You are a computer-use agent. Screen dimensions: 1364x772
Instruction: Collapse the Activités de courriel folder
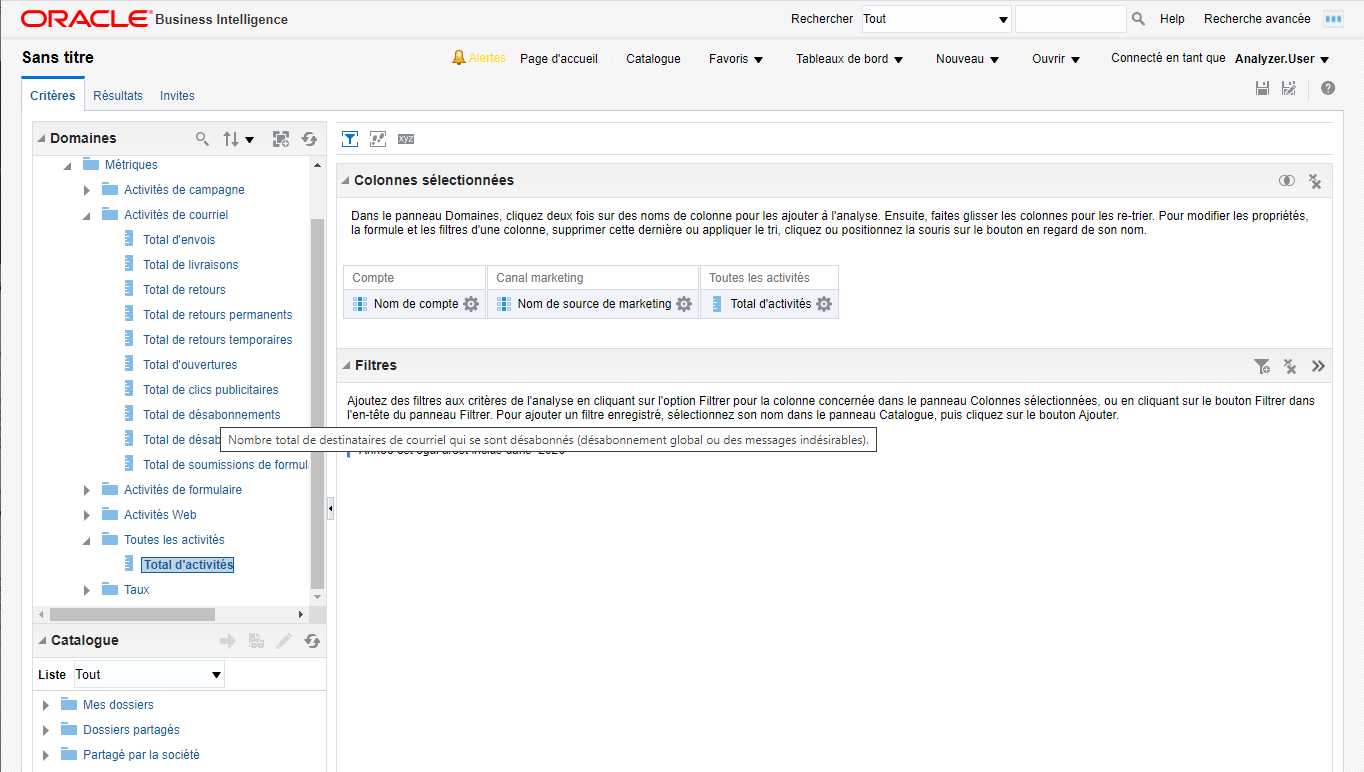tap(87, 215)
